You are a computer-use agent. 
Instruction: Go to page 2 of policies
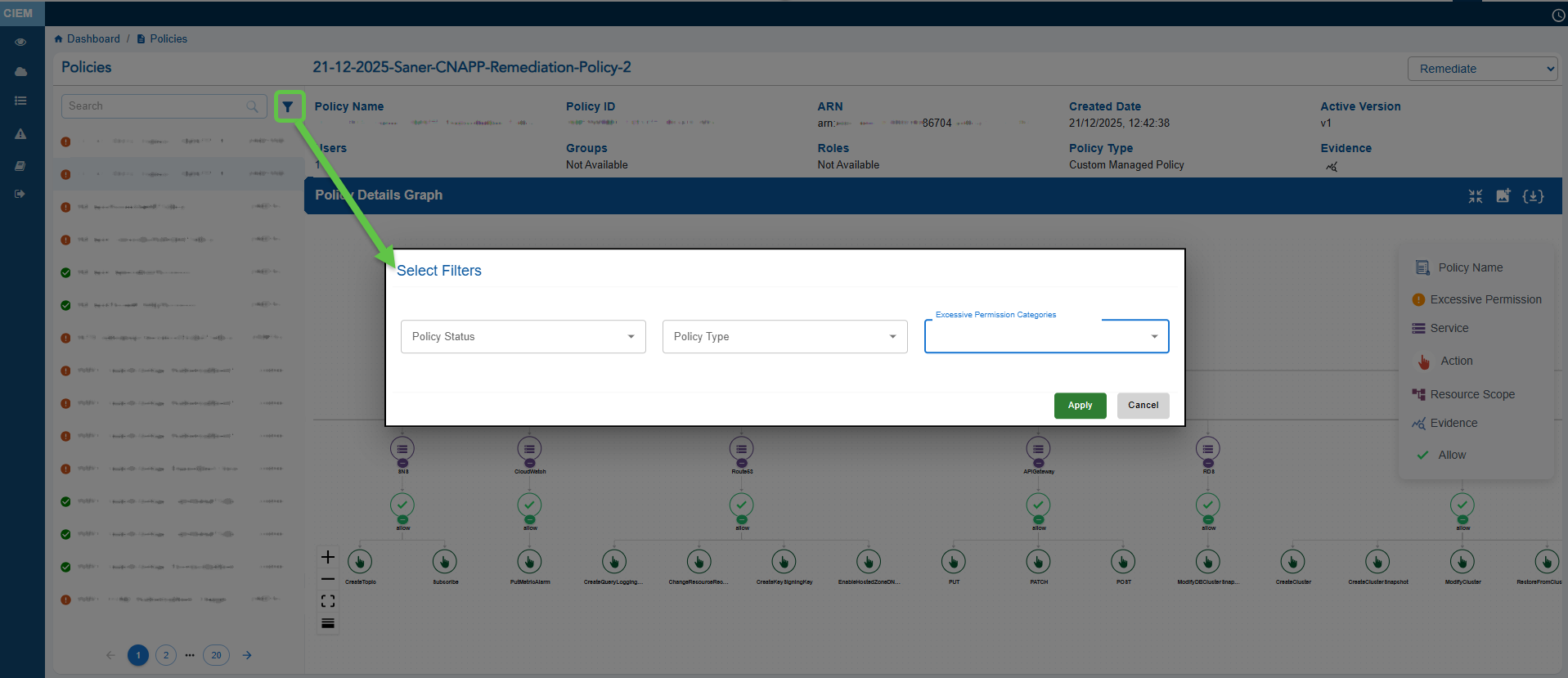pyautogui.click(x=166, y=655)
